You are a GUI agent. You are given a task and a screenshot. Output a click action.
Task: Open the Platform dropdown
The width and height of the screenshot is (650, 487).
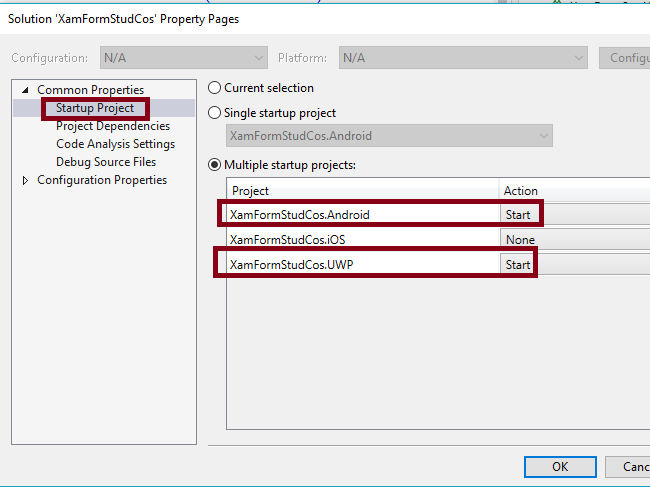click(461, 58)
